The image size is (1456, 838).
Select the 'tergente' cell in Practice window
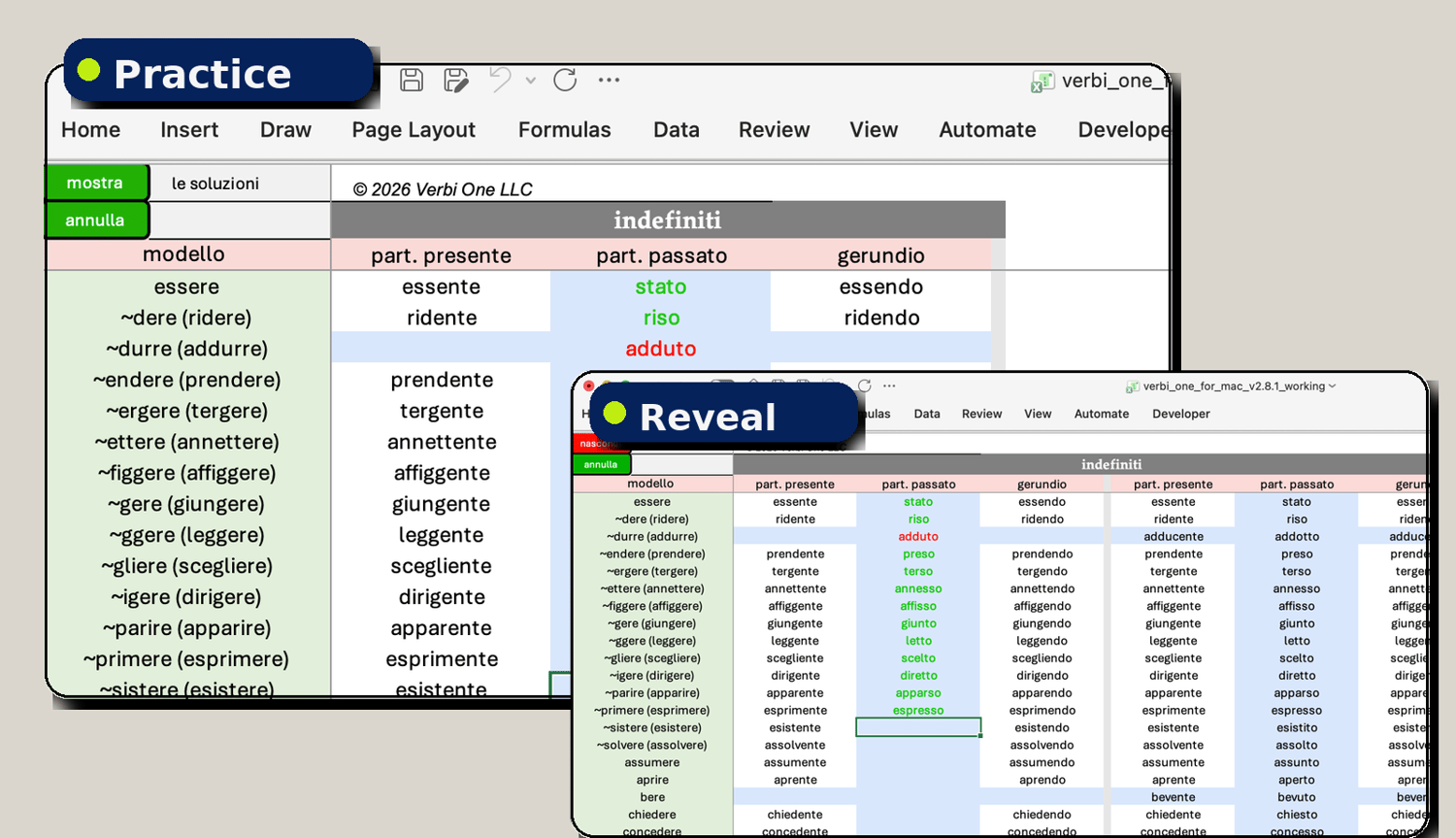[442, 411]
